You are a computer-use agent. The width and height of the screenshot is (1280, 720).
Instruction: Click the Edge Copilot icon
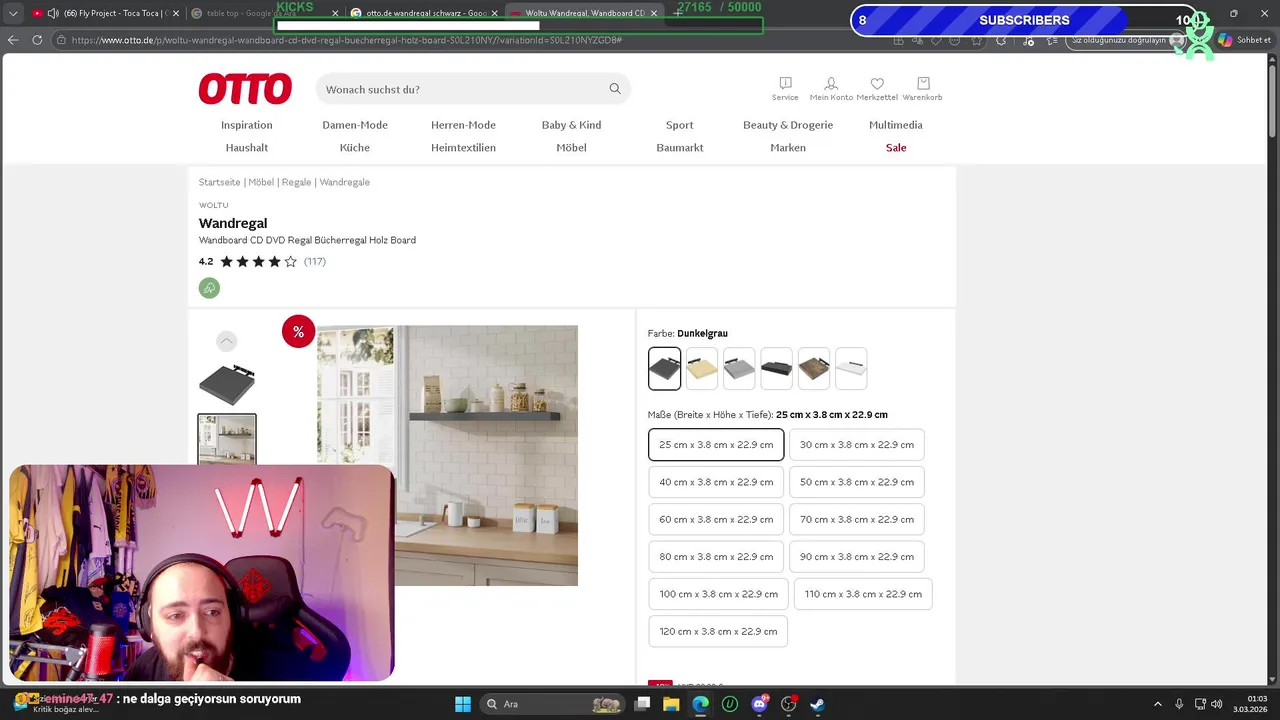tap(1225, 40)
